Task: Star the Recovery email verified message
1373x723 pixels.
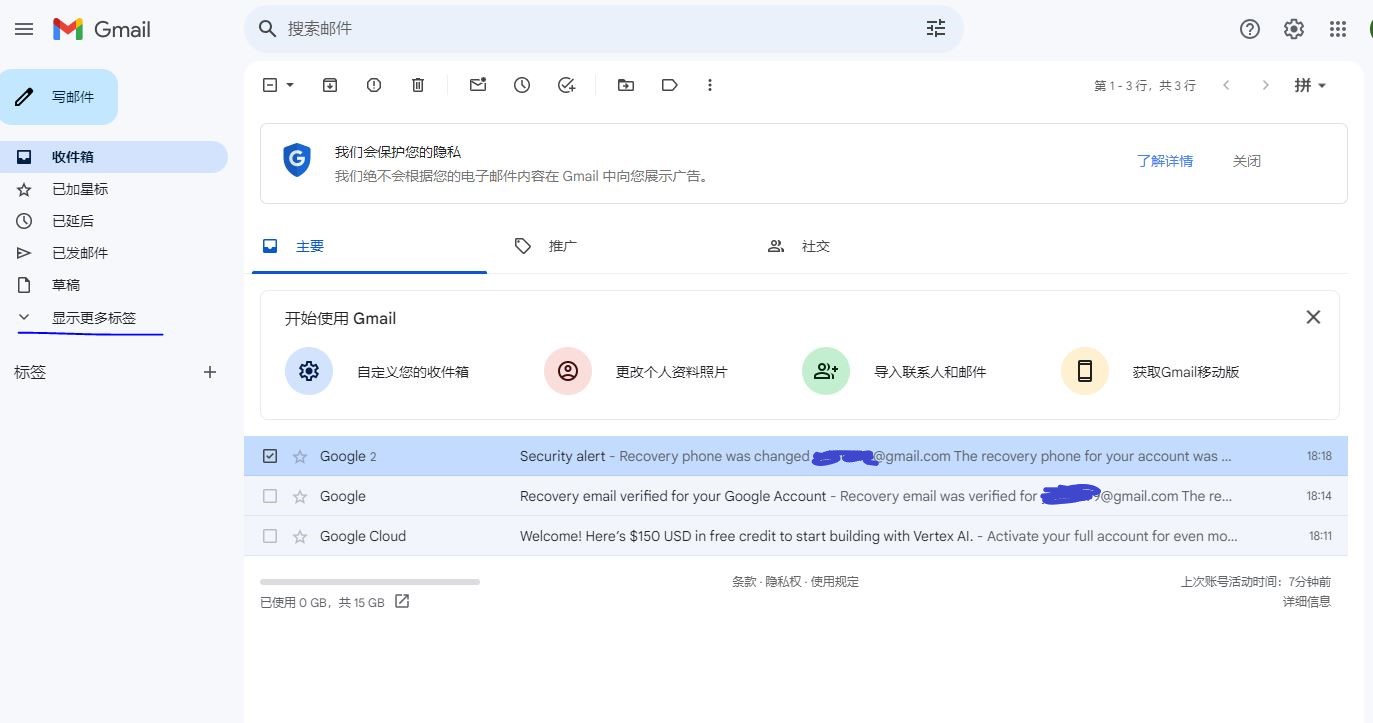Action: [x=300, y=496]
